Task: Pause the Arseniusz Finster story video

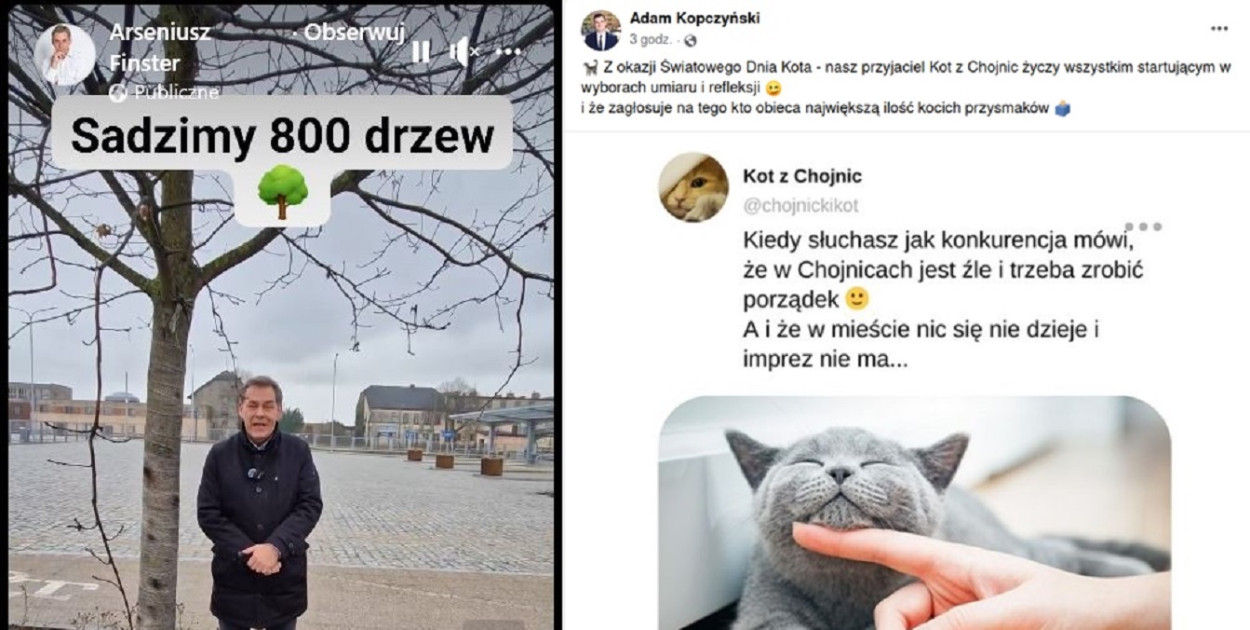Action: pos(421,51)
